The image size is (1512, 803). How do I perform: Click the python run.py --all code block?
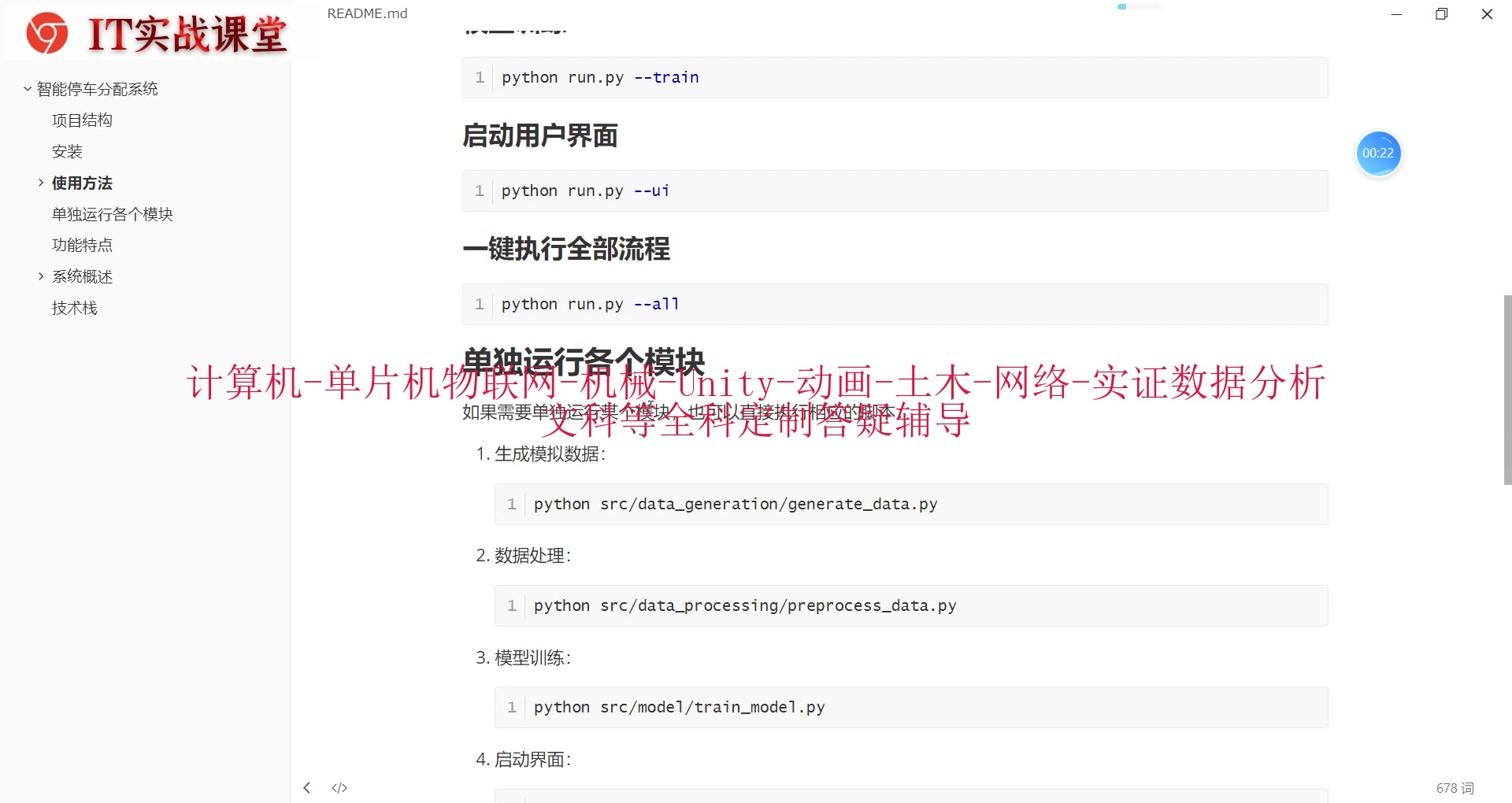pos(895,304)
